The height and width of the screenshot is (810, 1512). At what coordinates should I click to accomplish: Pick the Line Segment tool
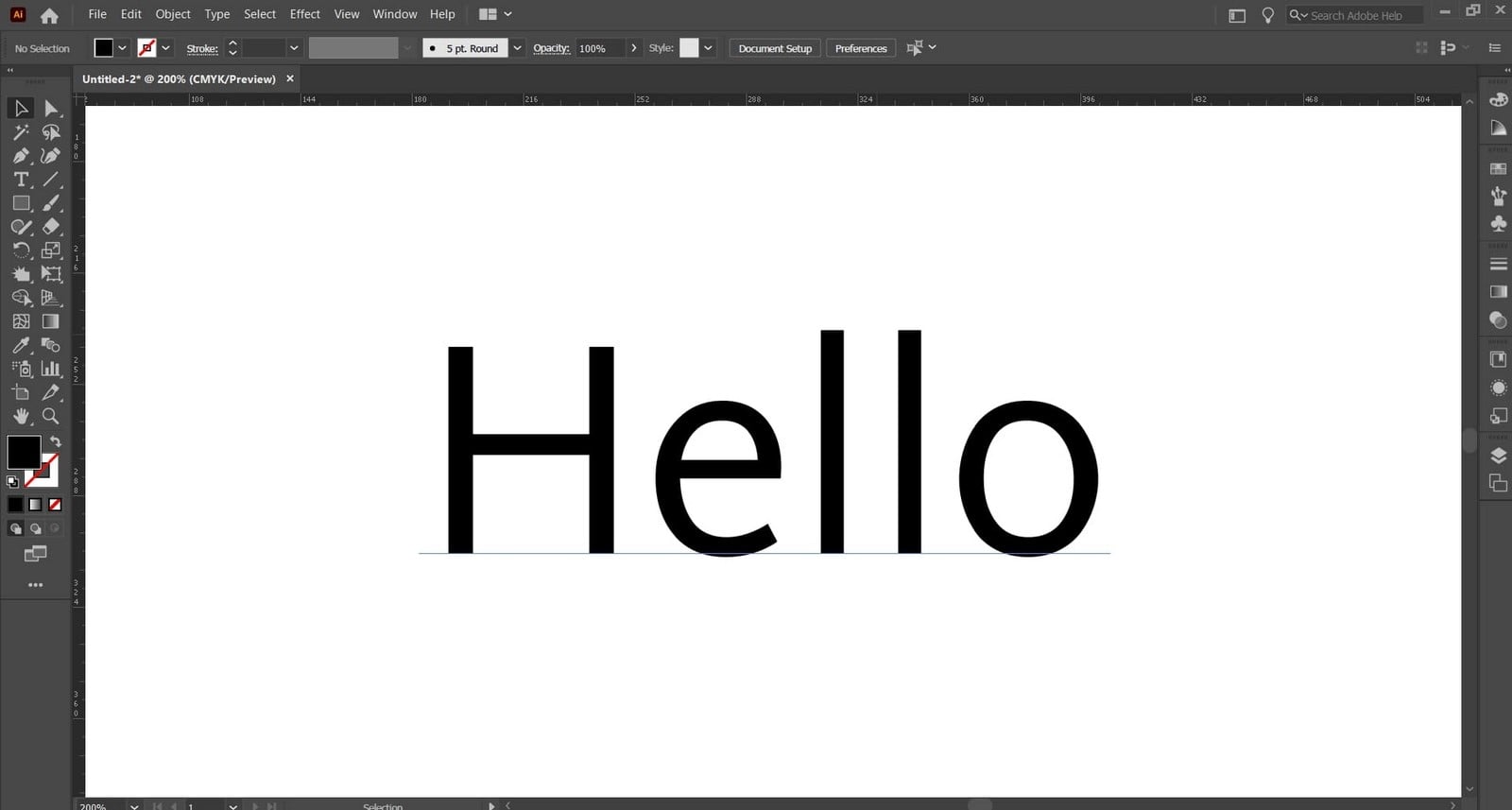(x=51, y=180)
